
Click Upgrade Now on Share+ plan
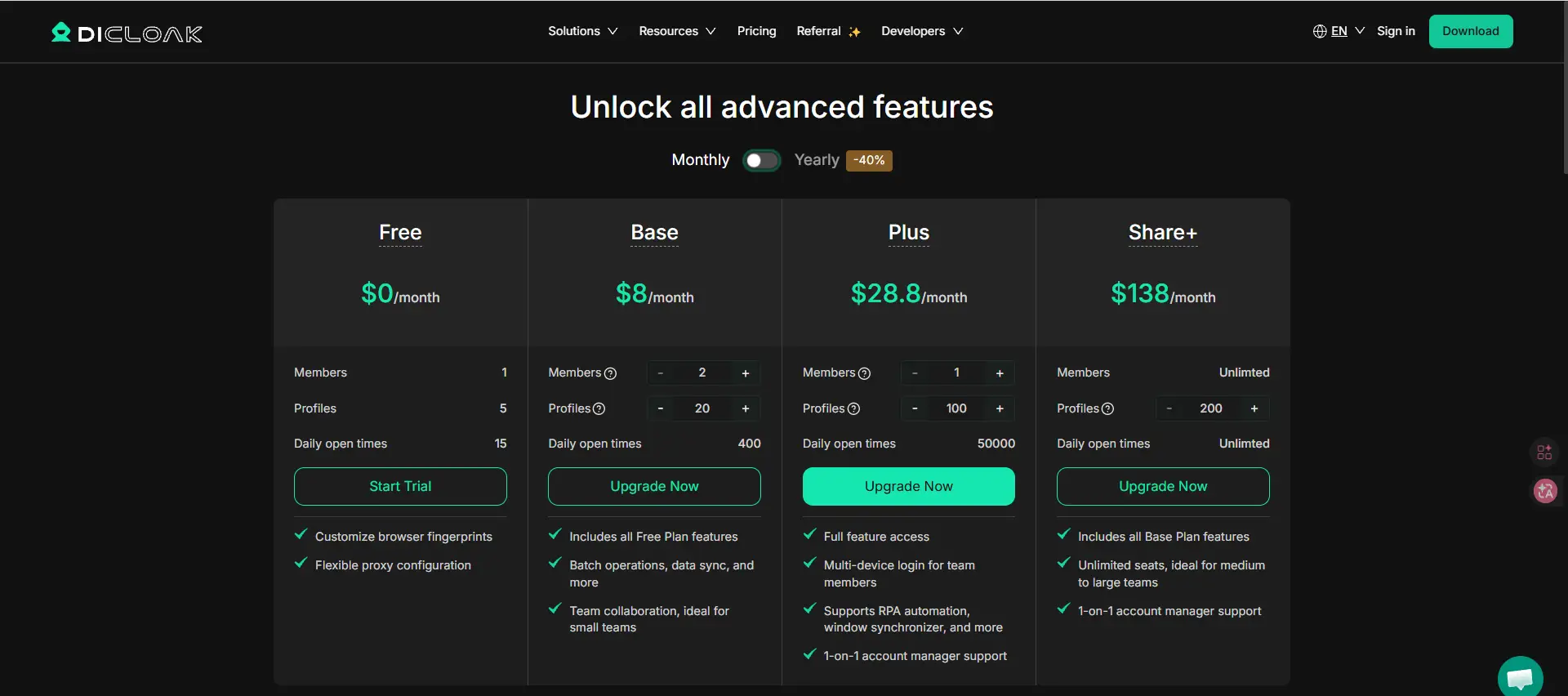pyautogui.click(x=1162, y=486)
